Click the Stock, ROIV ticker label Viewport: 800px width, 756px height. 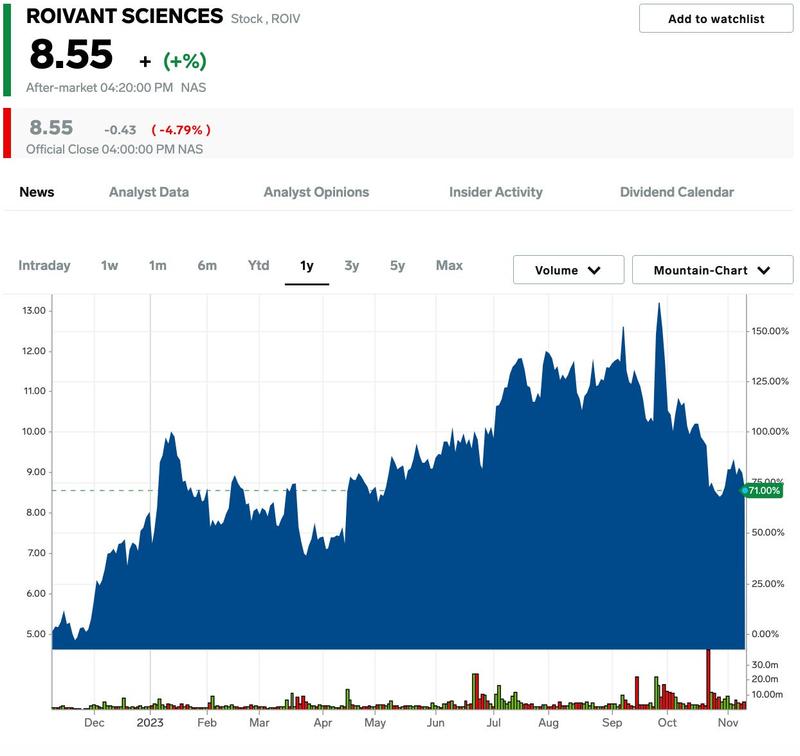point(265,19)
